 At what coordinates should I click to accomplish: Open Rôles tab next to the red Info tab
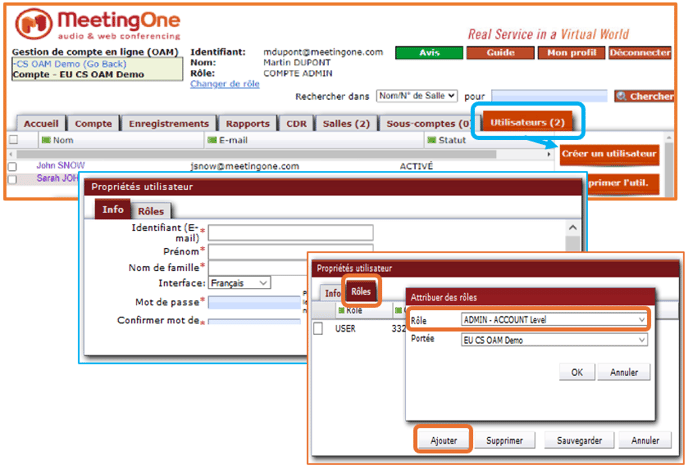pos(151,211)
